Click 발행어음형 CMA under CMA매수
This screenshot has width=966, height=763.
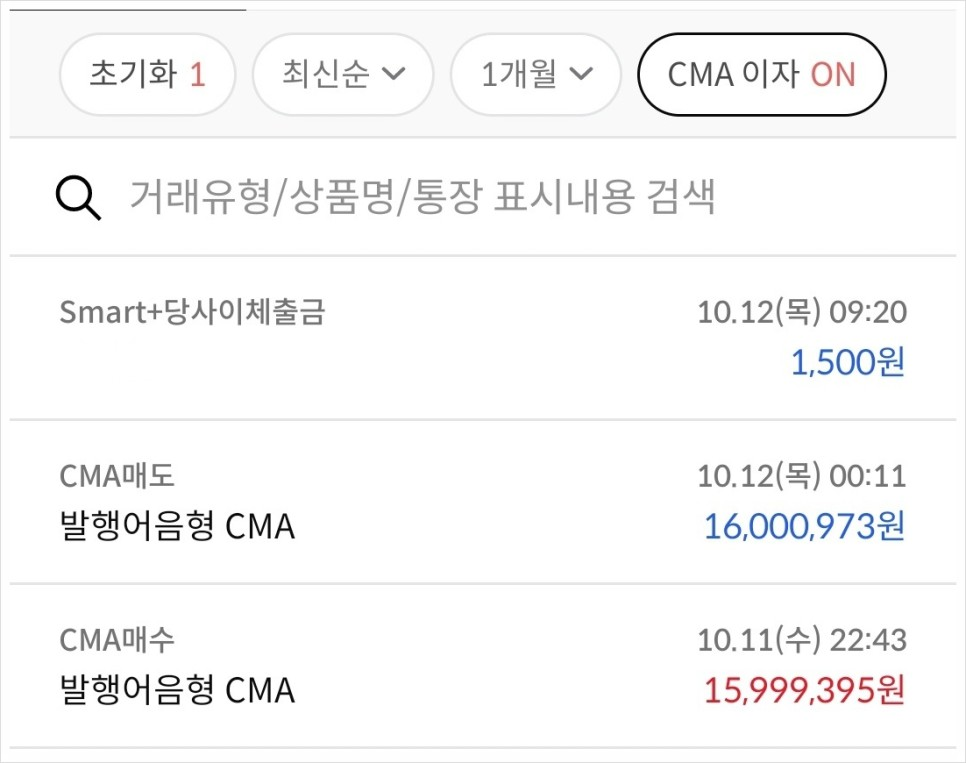(177, 690)
